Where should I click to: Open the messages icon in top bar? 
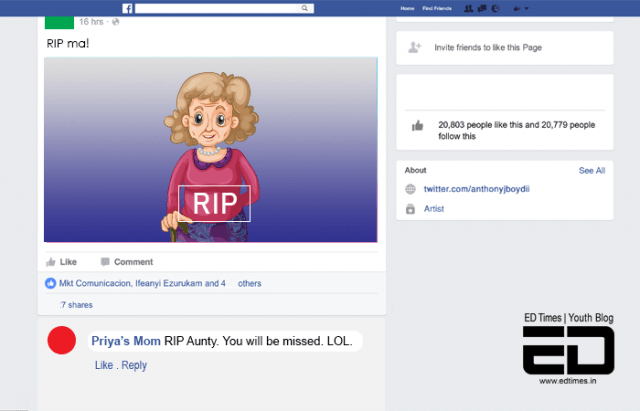[482, 8]
